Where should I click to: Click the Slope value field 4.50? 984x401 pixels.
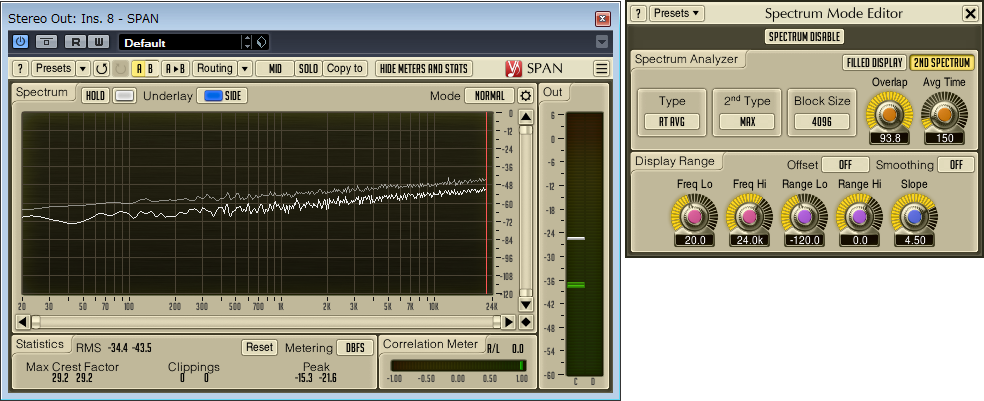pos(914,240)
